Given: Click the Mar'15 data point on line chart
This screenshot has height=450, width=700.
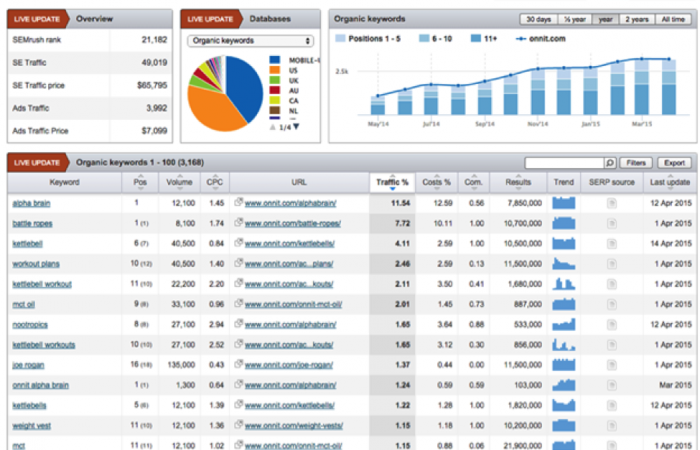Looking at the screenshot, I should (x=642, y=58).
